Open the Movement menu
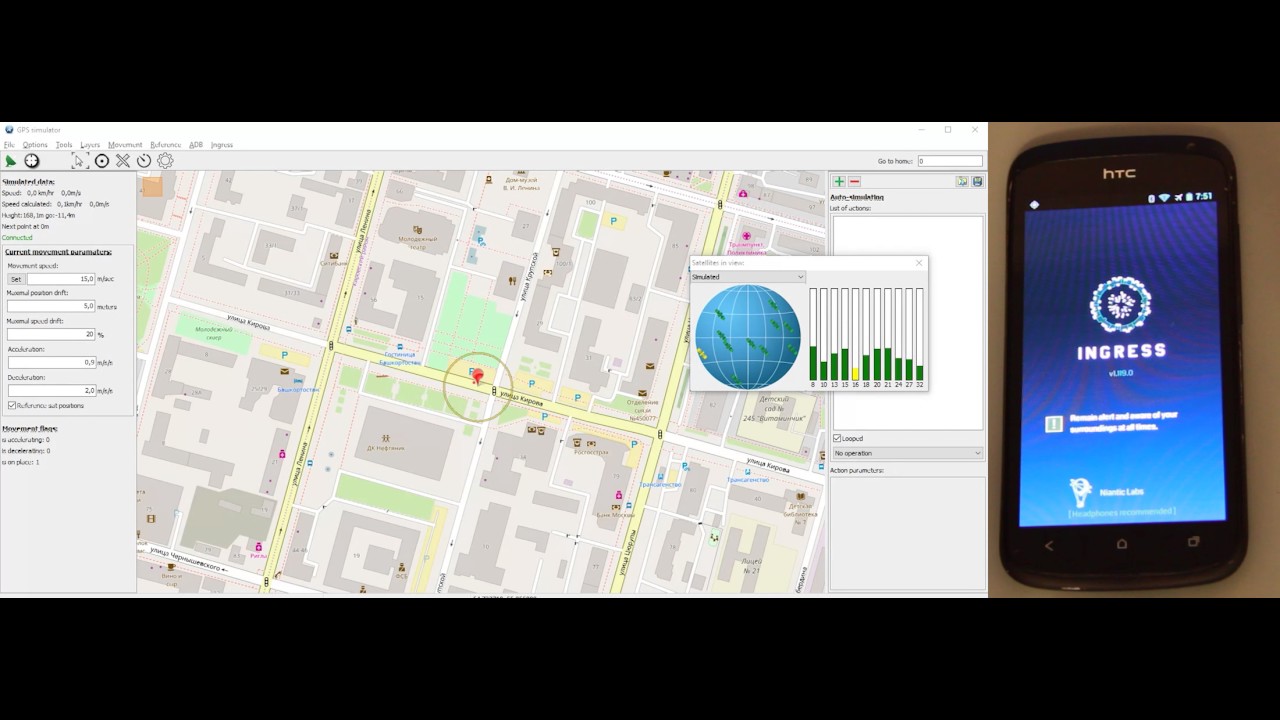 coord(125,145)
